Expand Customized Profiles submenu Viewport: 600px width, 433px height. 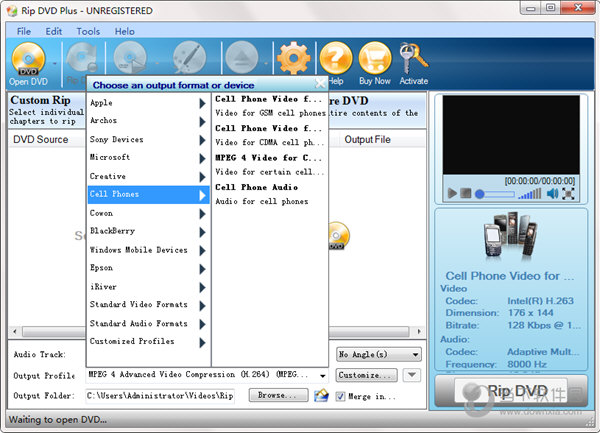pos(148,342)
